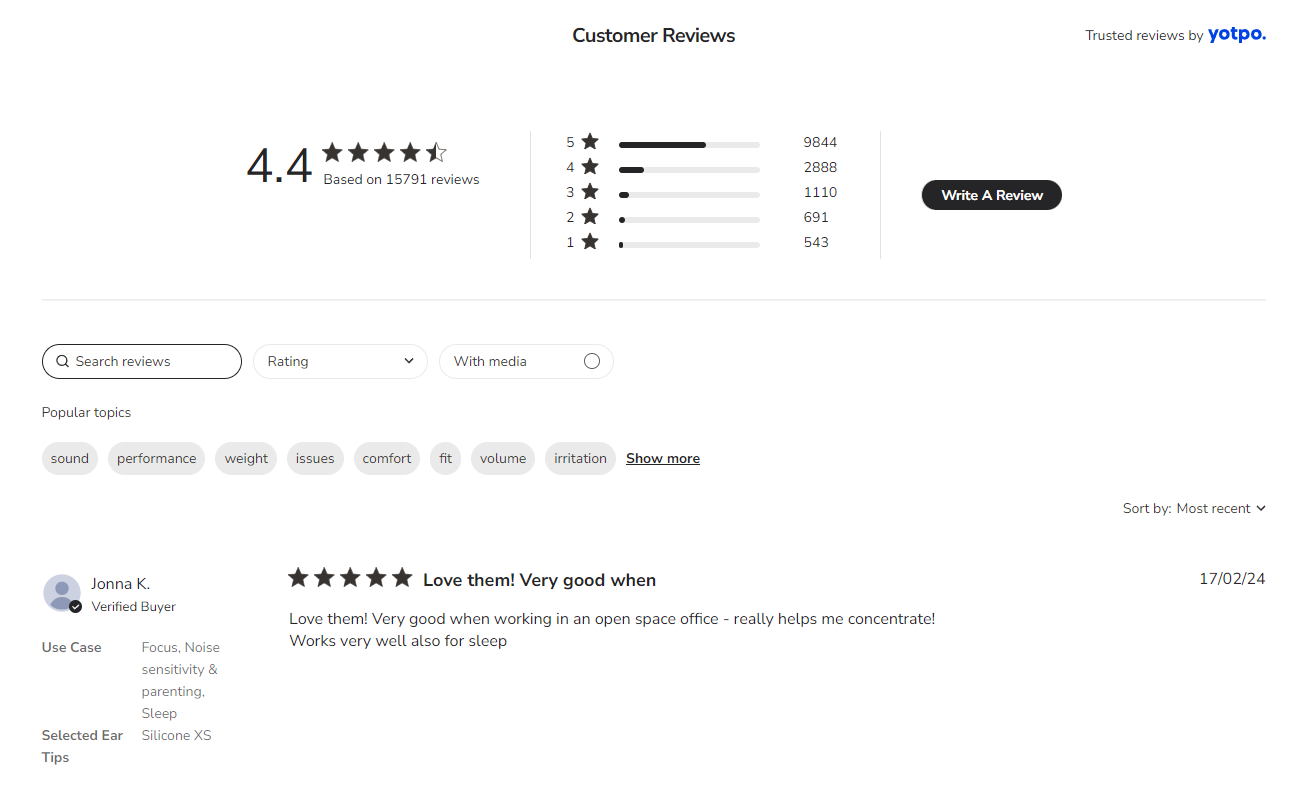Click the weight topic chip

coord(246,459)
